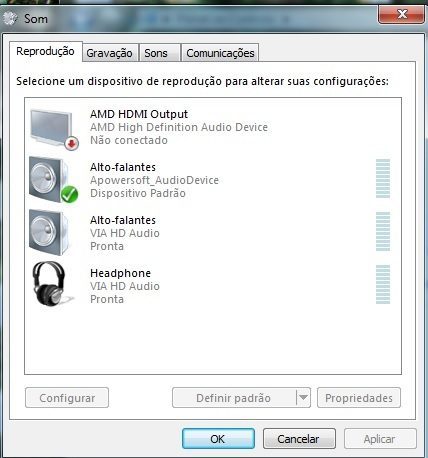
Task: Close the Som dialog window
Action: [402, 14]
